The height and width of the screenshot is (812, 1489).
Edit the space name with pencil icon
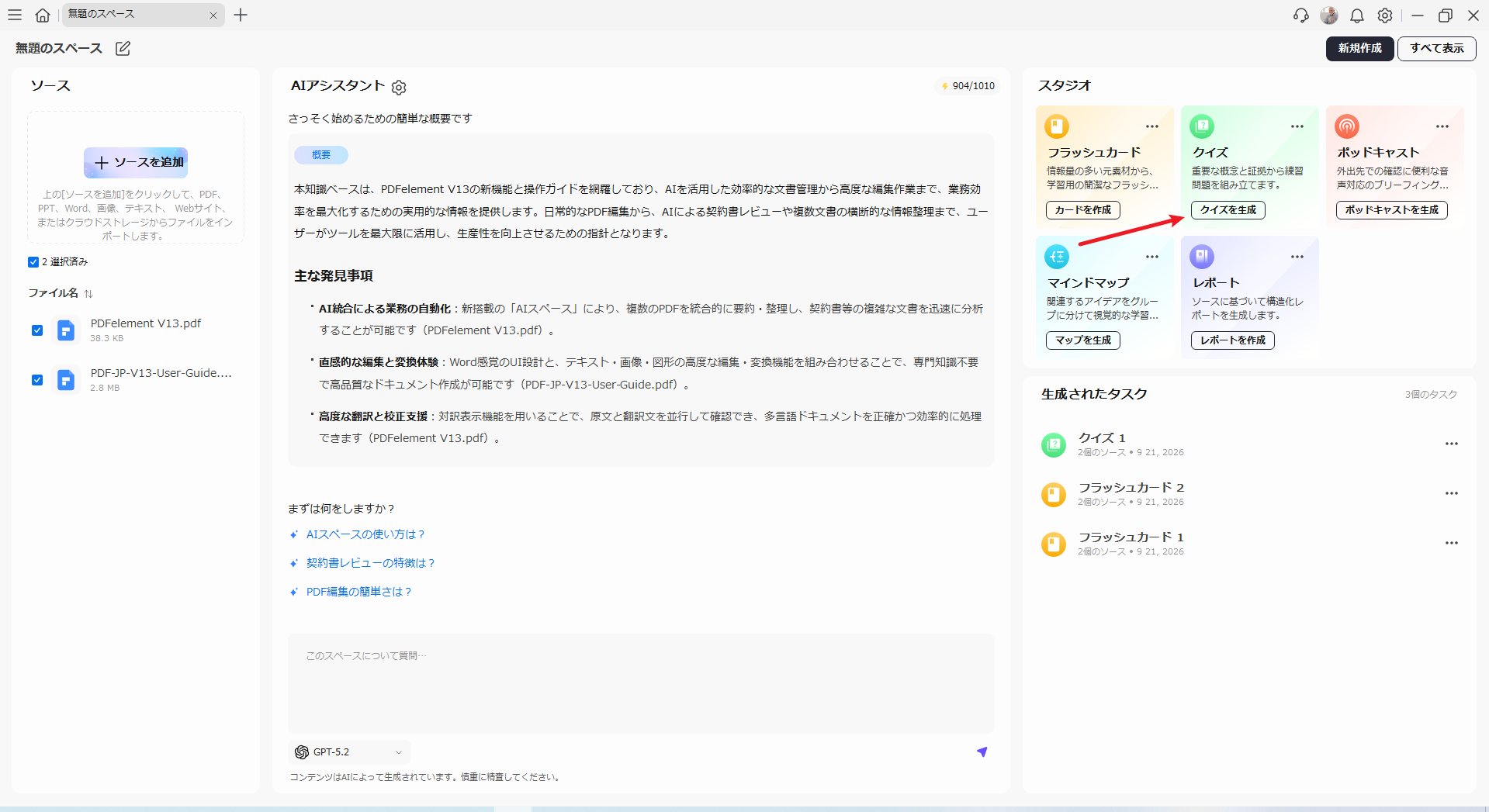click(x=123, y=48)
